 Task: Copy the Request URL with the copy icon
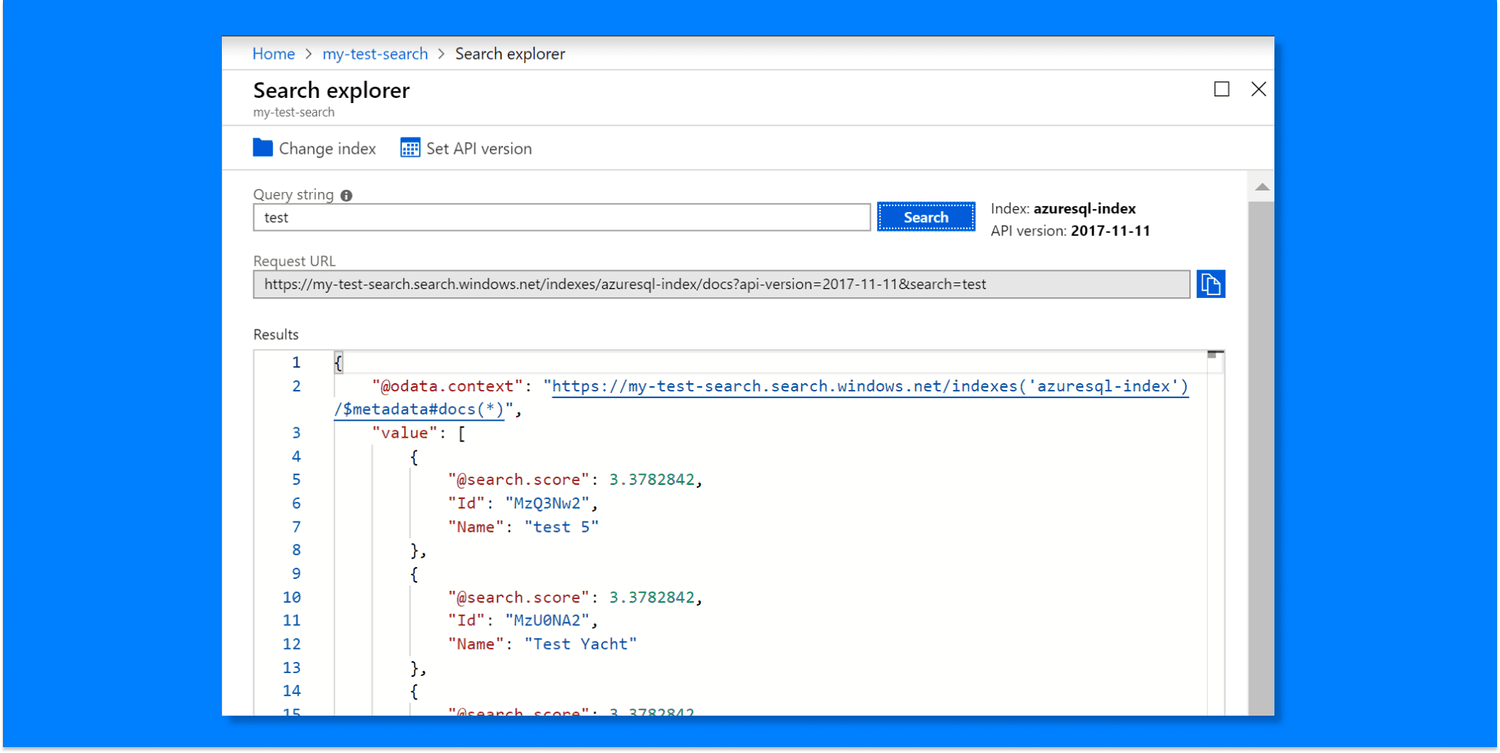tap(1211, 284)
